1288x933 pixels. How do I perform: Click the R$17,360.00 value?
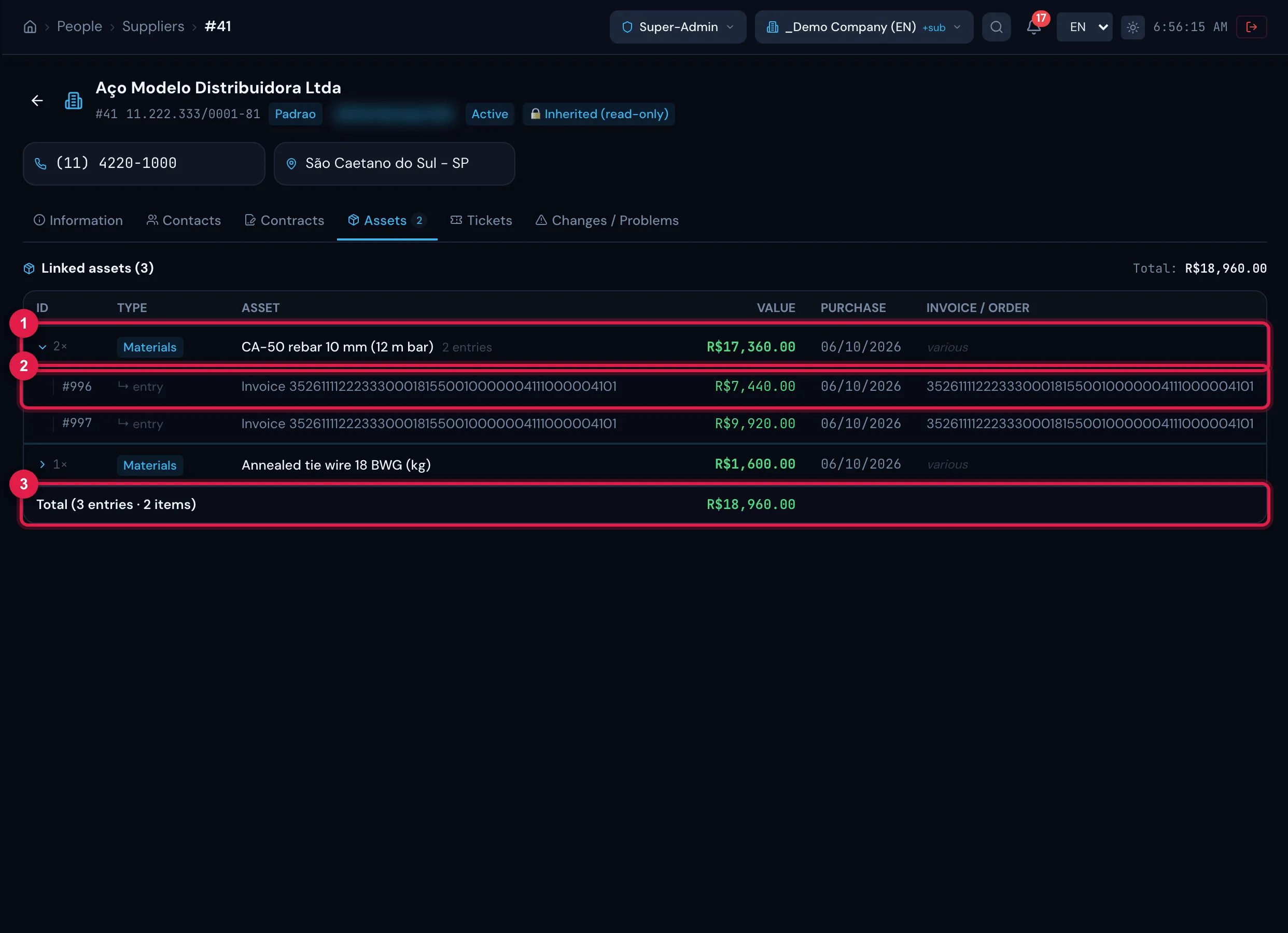[751, 347]
